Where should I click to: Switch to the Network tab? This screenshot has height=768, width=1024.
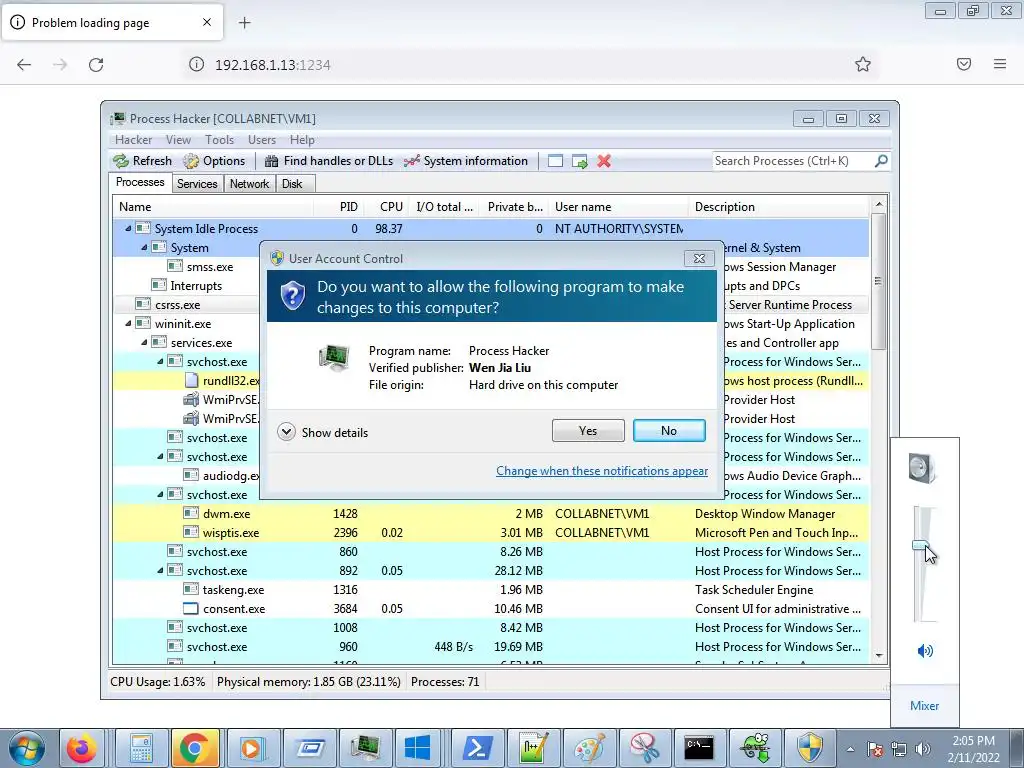(x=249, y=184)
